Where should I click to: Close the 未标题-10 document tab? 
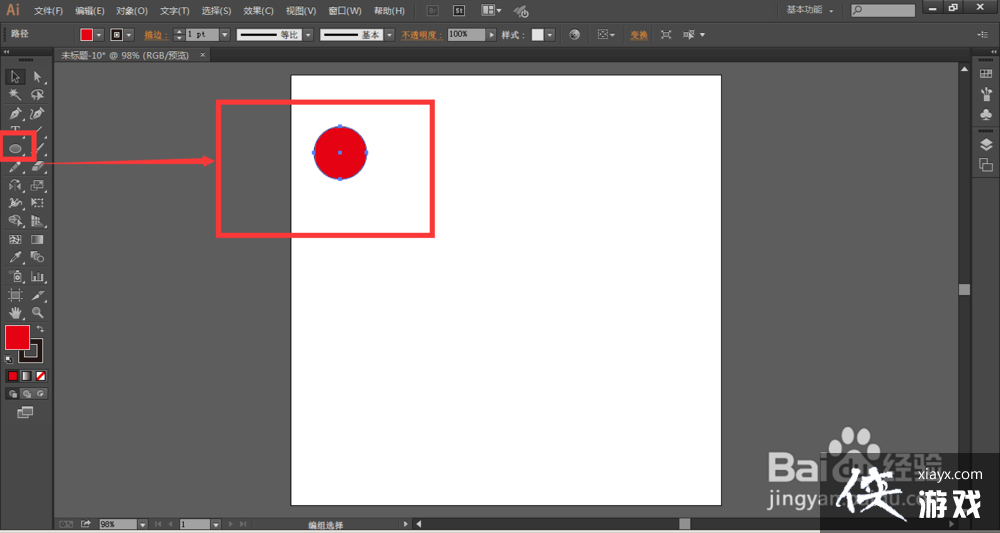(203, 55)
